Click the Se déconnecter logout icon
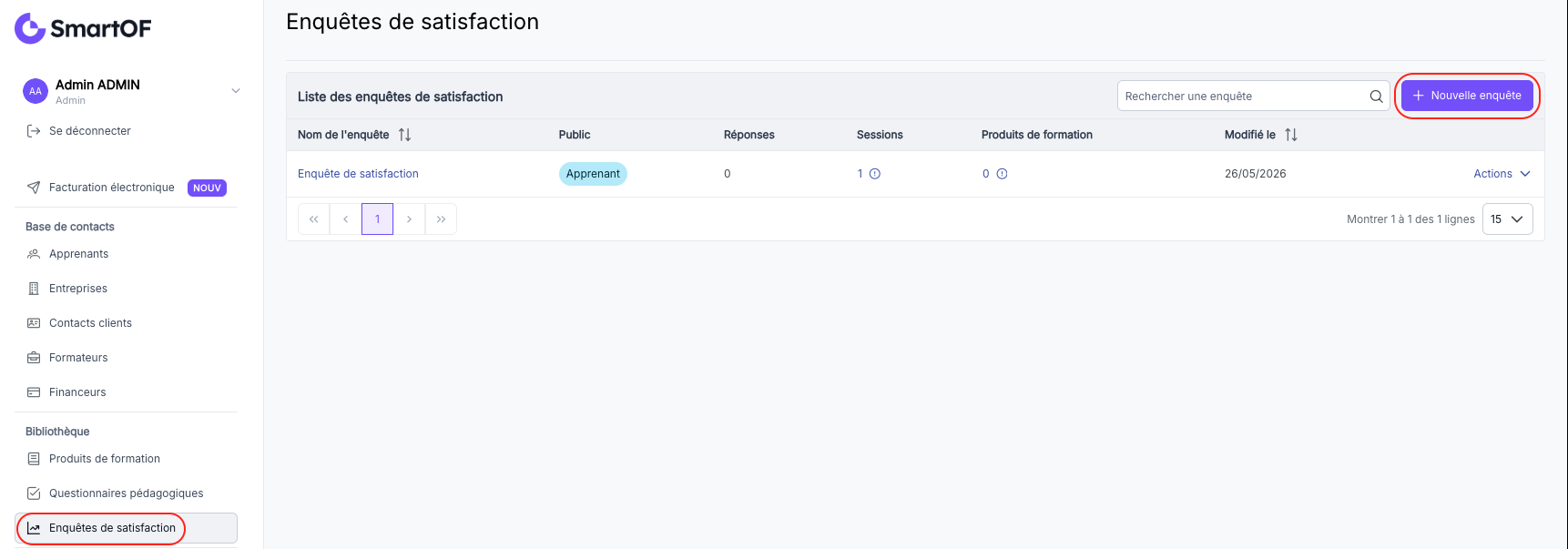Viewport: 1568px width, 549px height. coord(34,131)
